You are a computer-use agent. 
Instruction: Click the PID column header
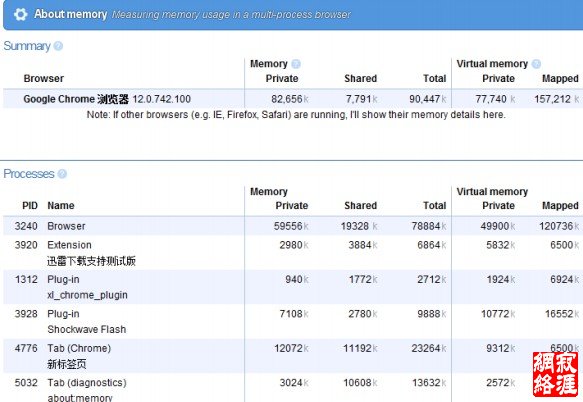click(x=30, y=206)
